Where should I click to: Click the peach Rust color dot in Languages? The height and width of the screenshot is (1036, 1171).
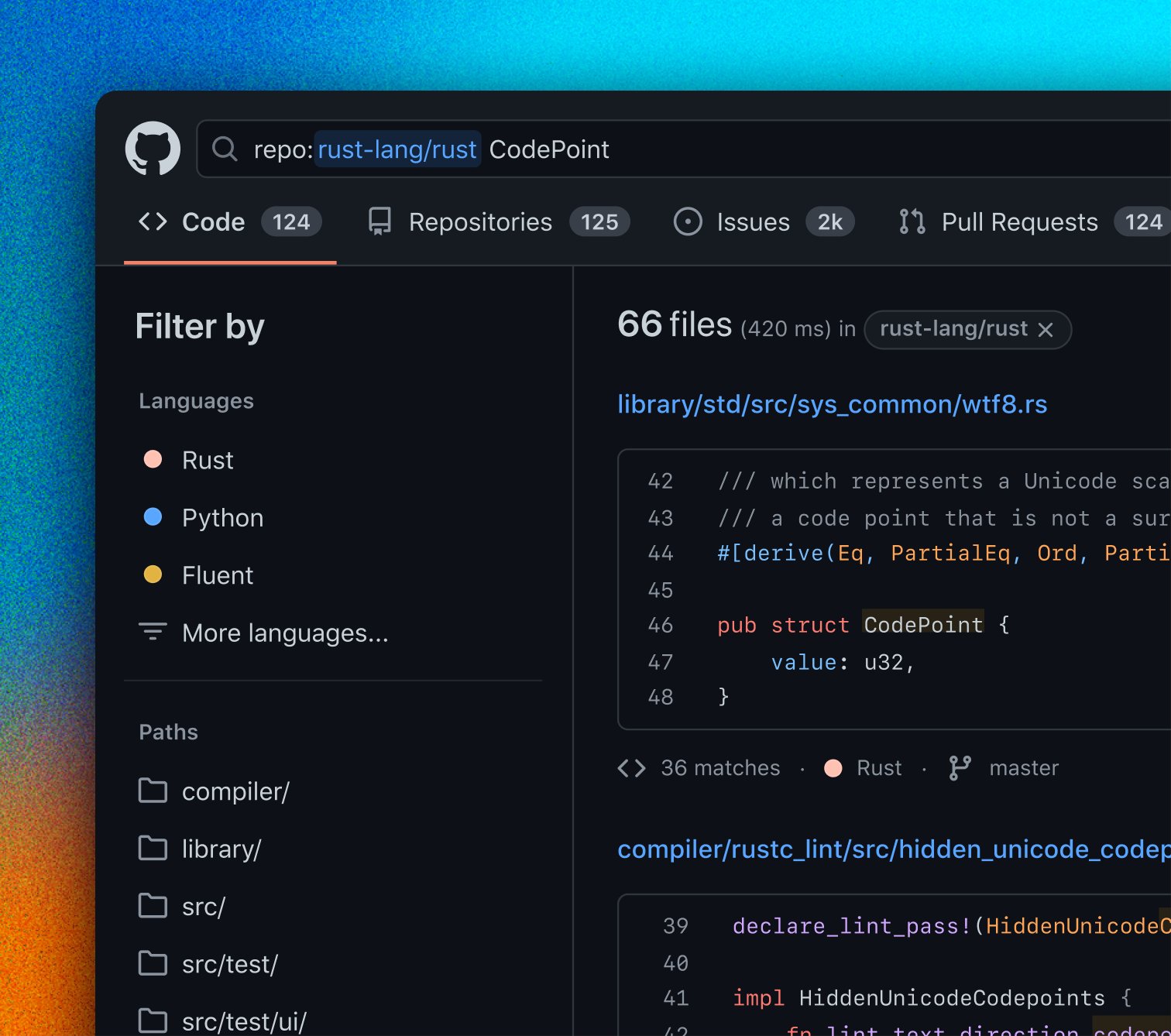(x=153, y=459)
